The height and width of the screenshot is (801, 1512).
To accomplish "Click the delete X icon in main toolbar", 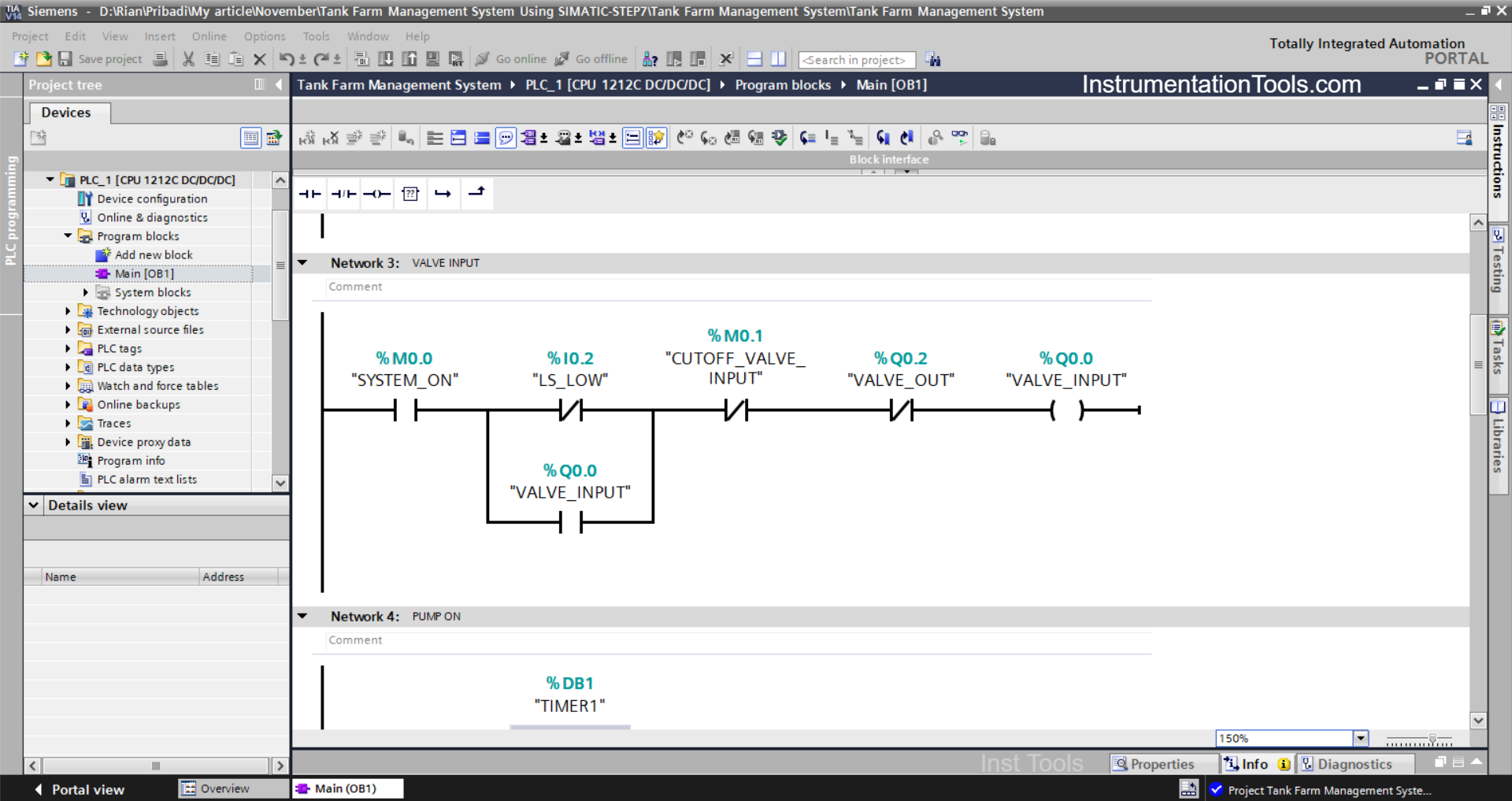I will [x=259, y=59].
